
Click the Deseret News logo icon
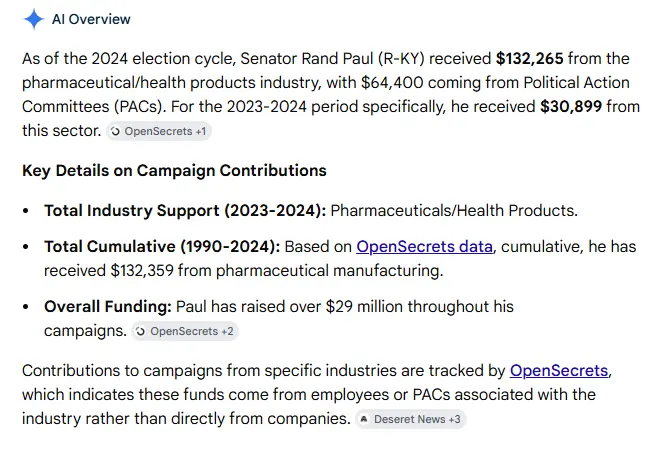pos(364,419)
